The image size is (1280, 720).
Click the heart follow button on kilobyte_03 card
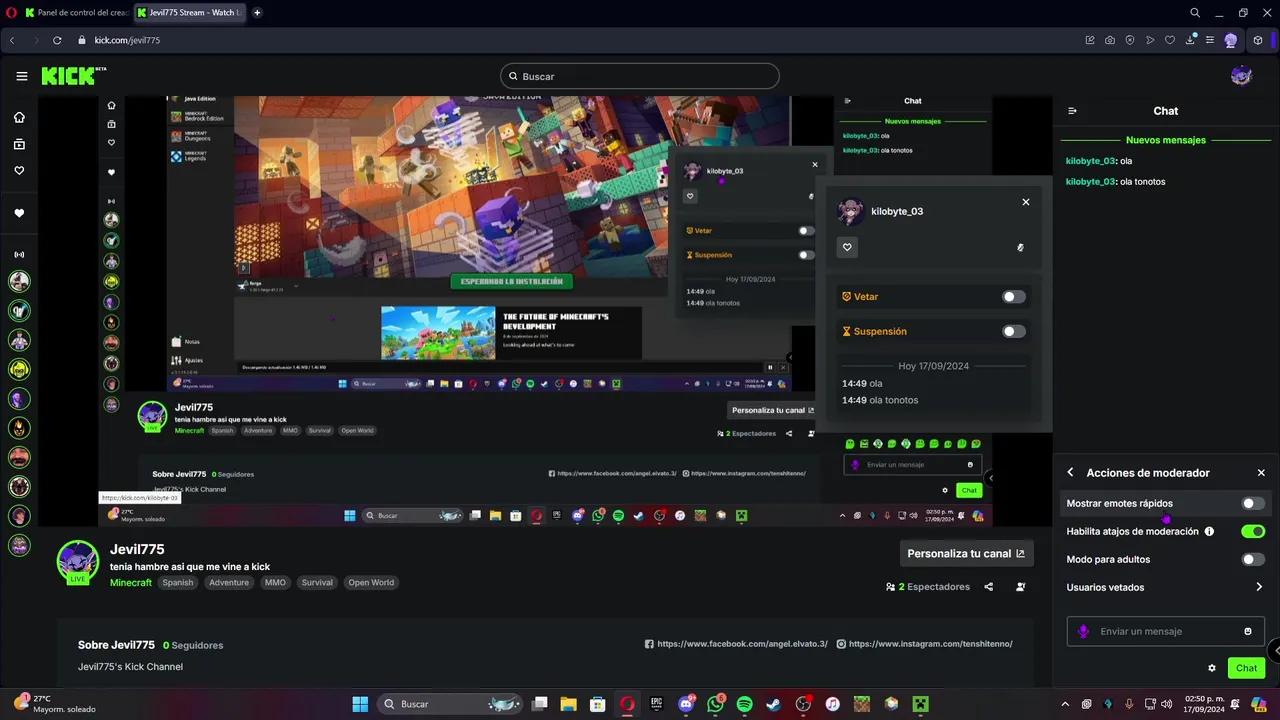[x=847, y=247]
